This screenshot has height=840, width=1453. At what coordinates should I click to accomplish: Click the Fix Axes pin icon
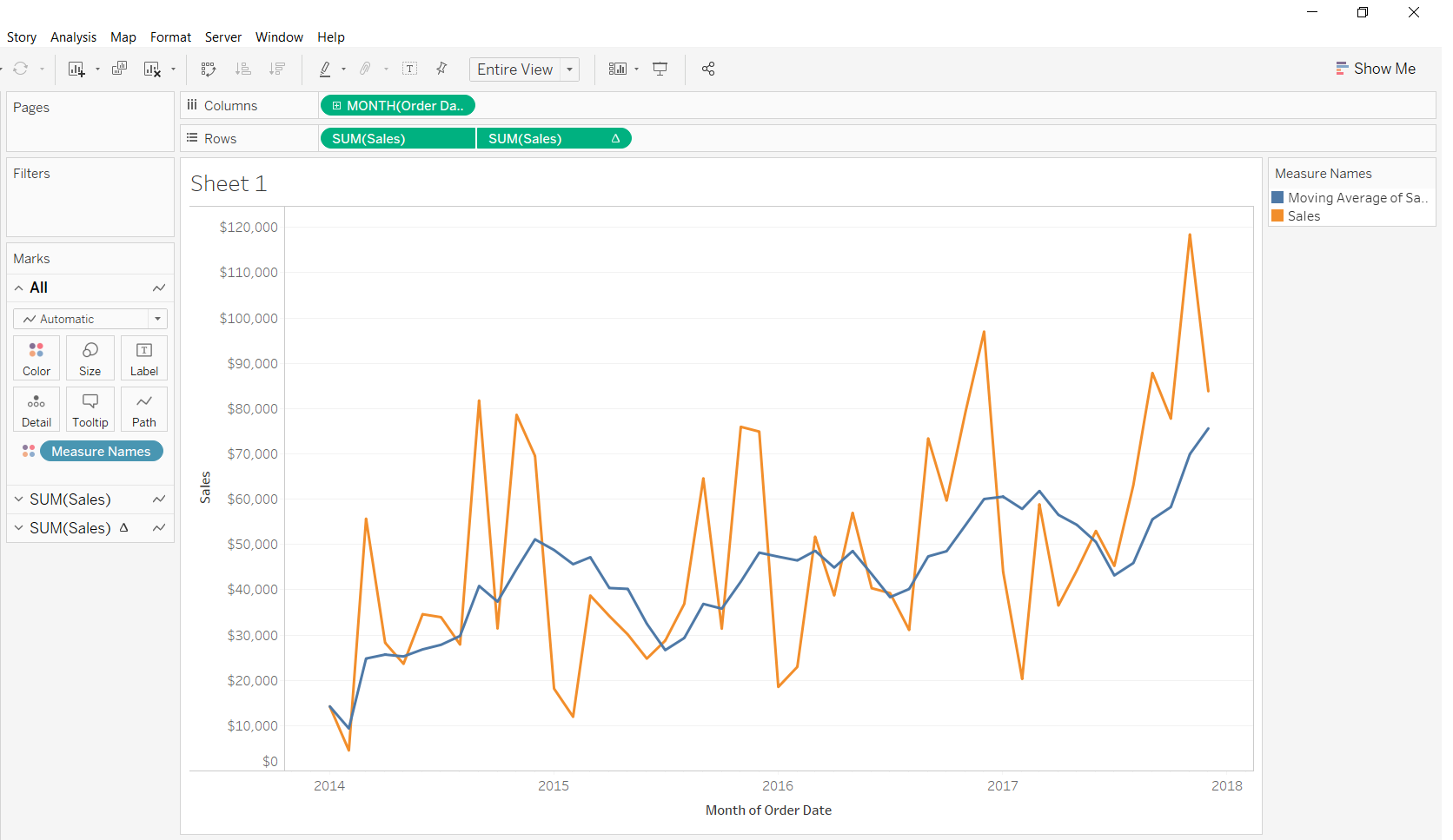(x=441, y=69)
